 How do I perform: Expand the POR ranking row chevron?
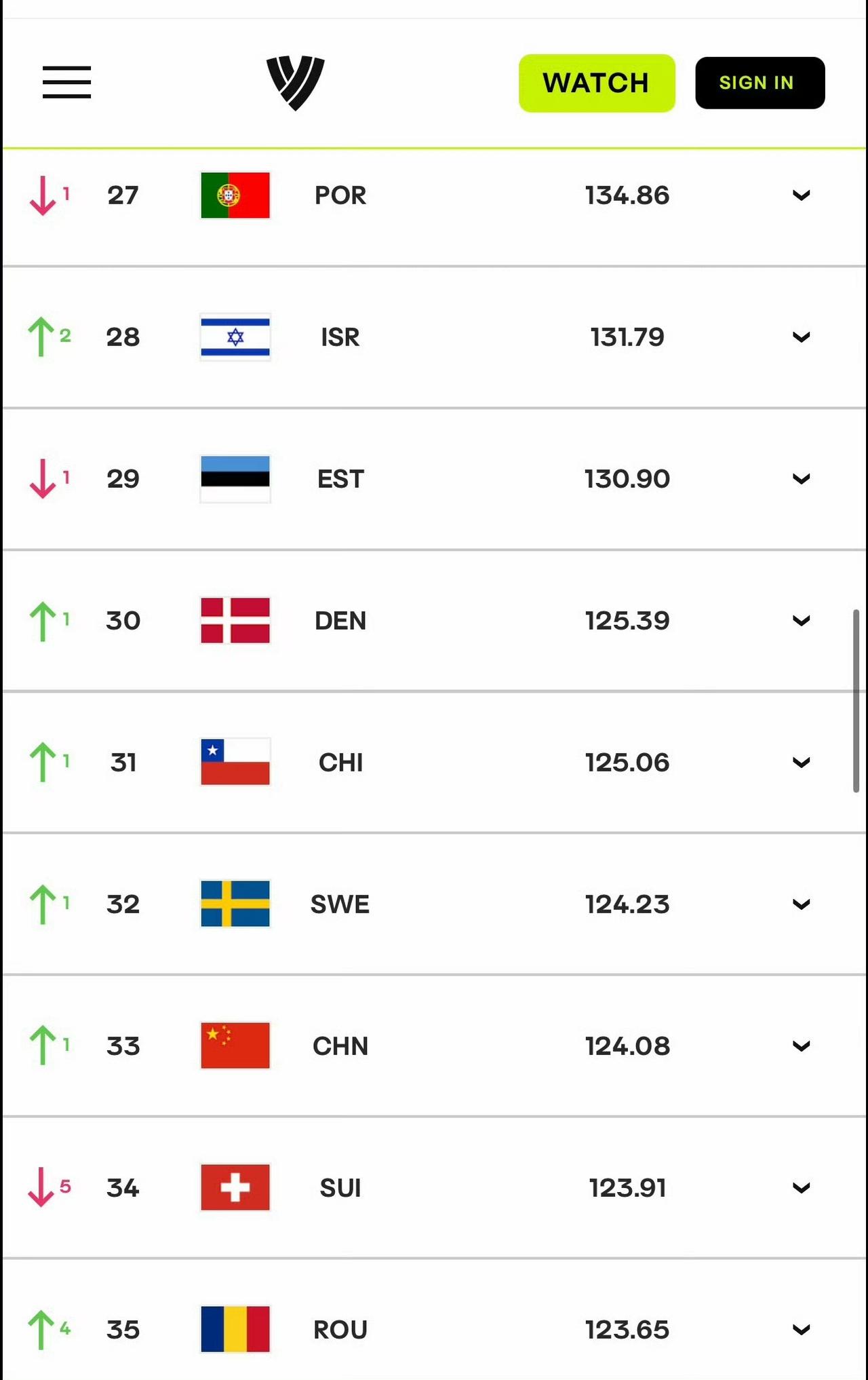click(x=802, y=195)
